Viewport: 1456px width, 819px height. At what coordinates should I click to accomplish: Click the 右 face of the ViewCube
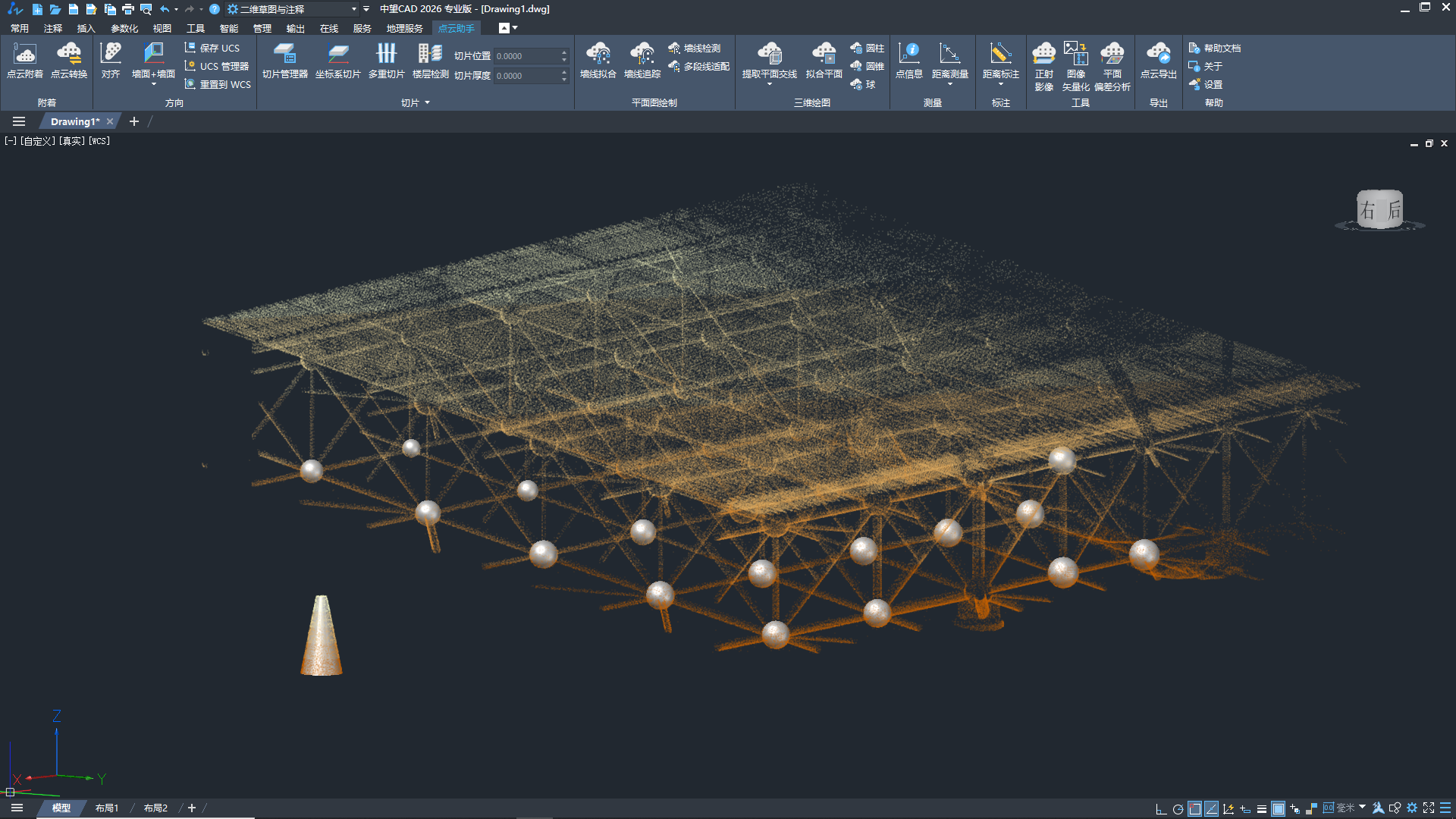tap(1368, 210)
